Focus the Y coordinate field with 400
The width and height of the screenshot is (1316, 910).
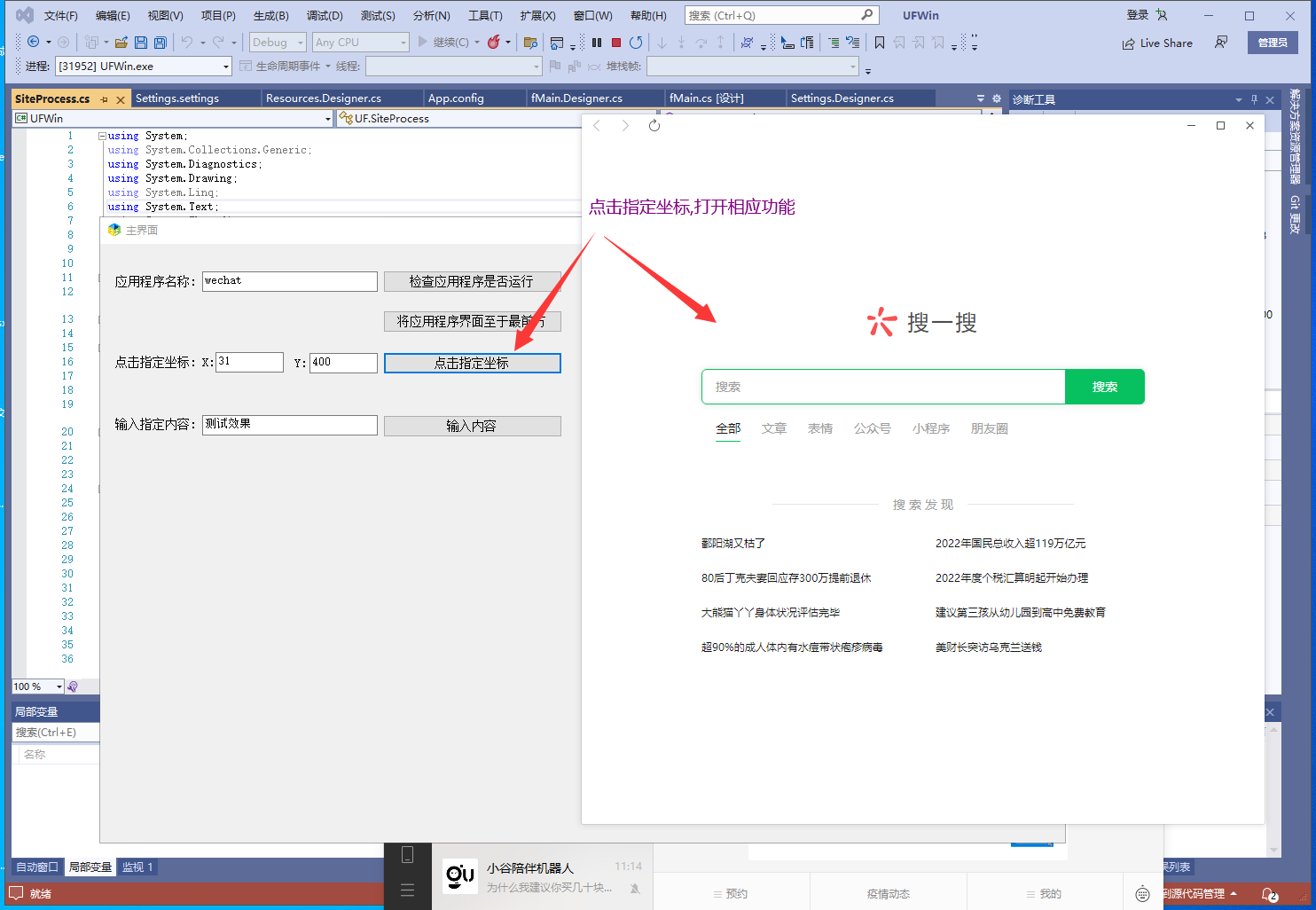pyautogui.click(x=343, y=362)
